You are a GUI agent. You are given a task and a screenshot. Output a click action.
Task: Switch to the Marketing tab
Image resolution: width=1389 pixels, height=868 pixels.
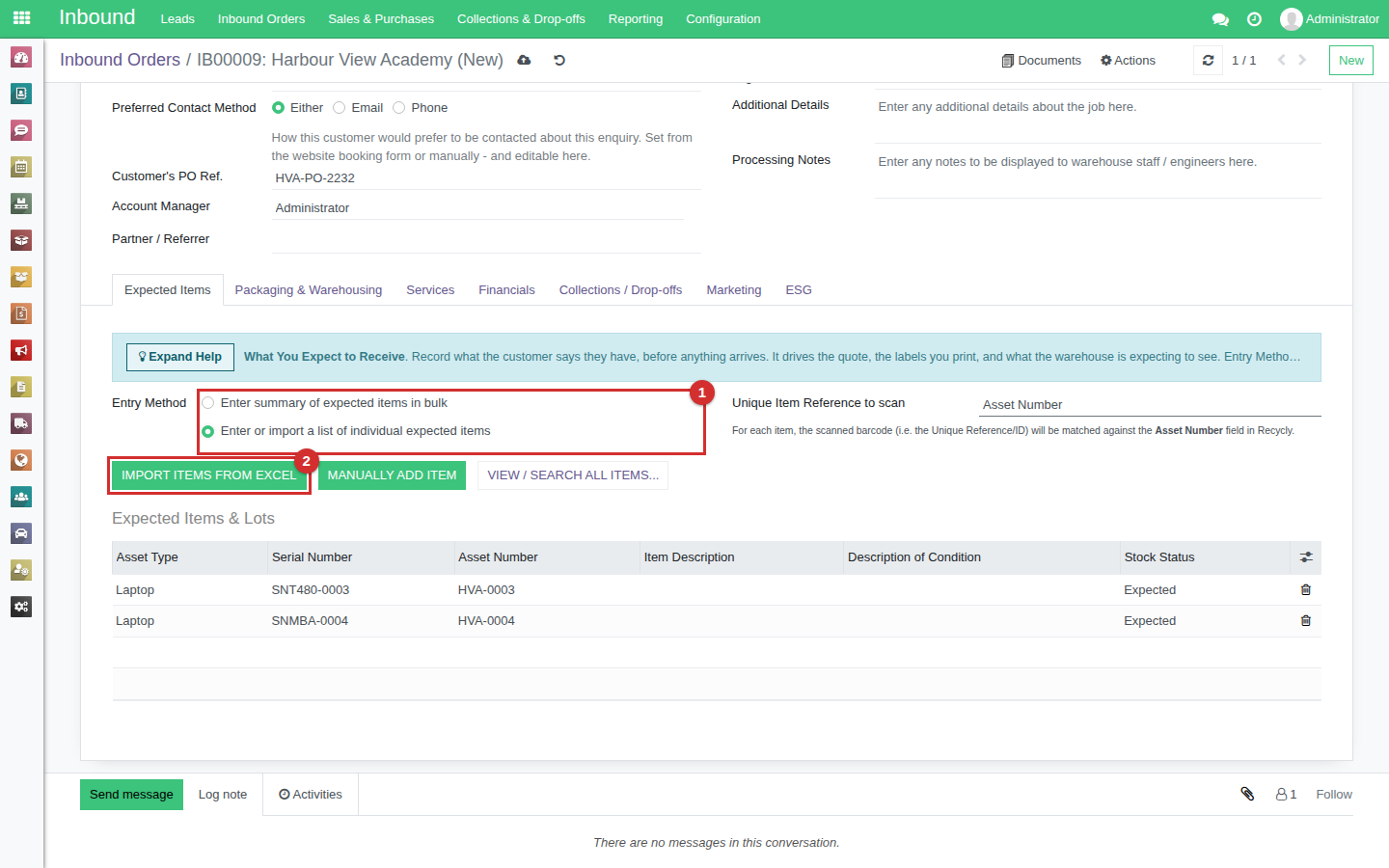(x=734, y=290)
